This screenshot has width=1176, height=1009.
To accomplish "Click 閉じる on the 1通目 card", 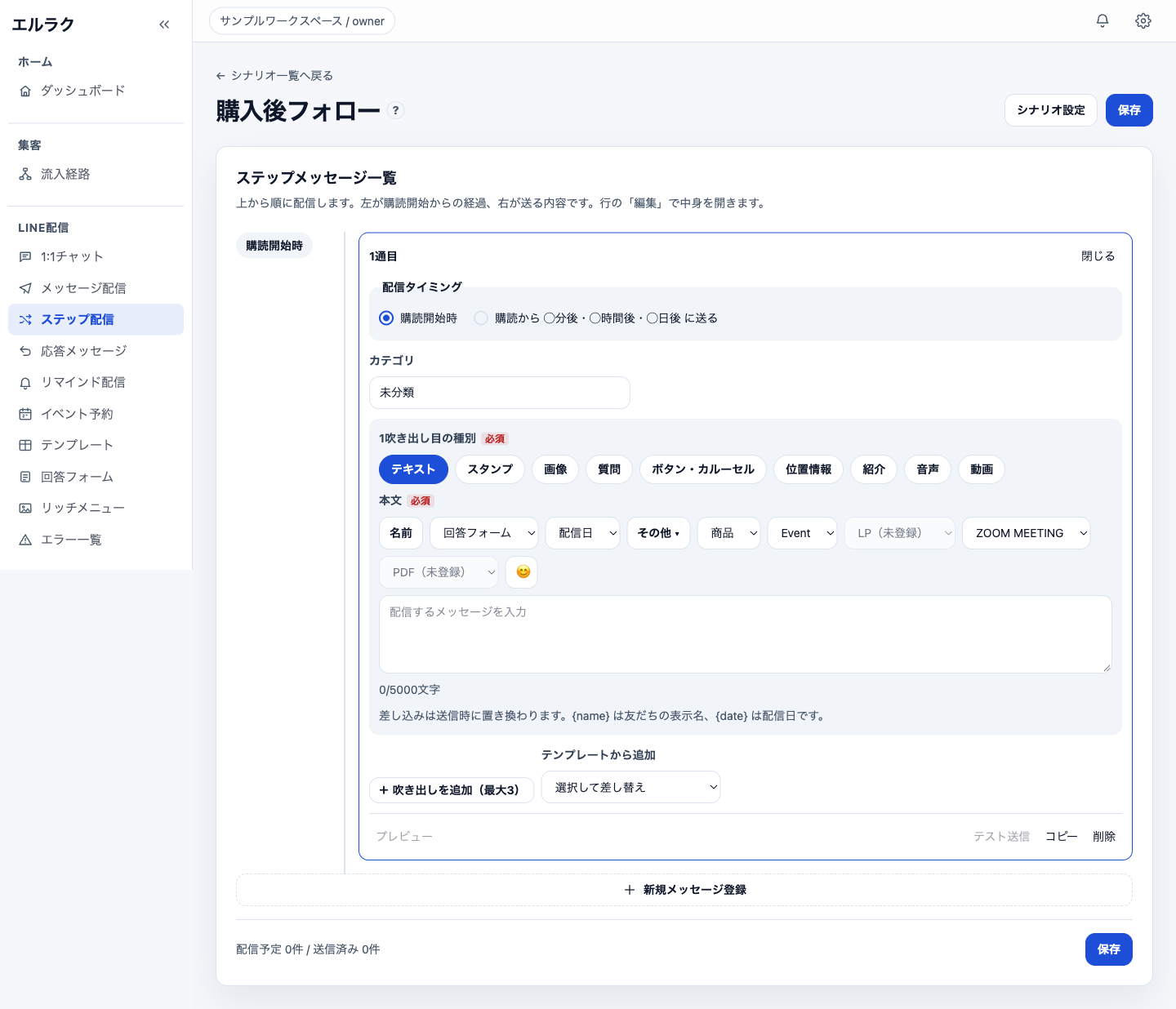I will [x=1098, y=256].
